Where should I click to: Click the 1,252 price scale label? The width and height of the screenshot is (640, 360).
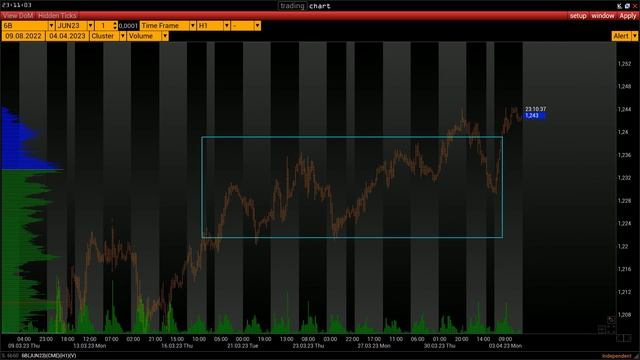click(624, 64)
